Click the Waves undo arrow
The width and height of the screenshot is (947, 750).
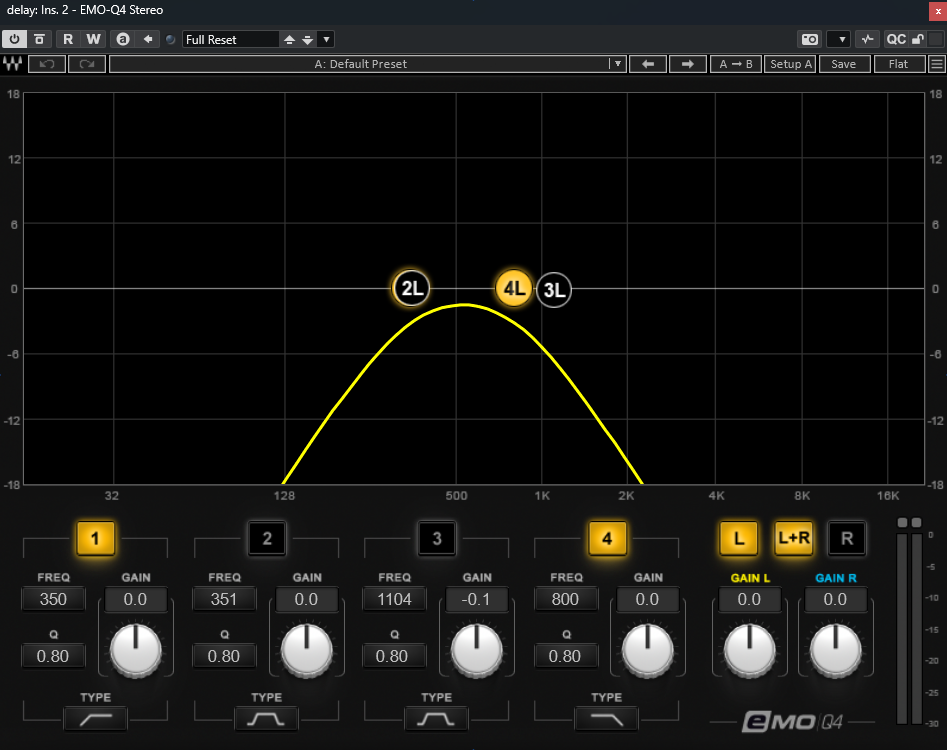(x=47, y=64)
